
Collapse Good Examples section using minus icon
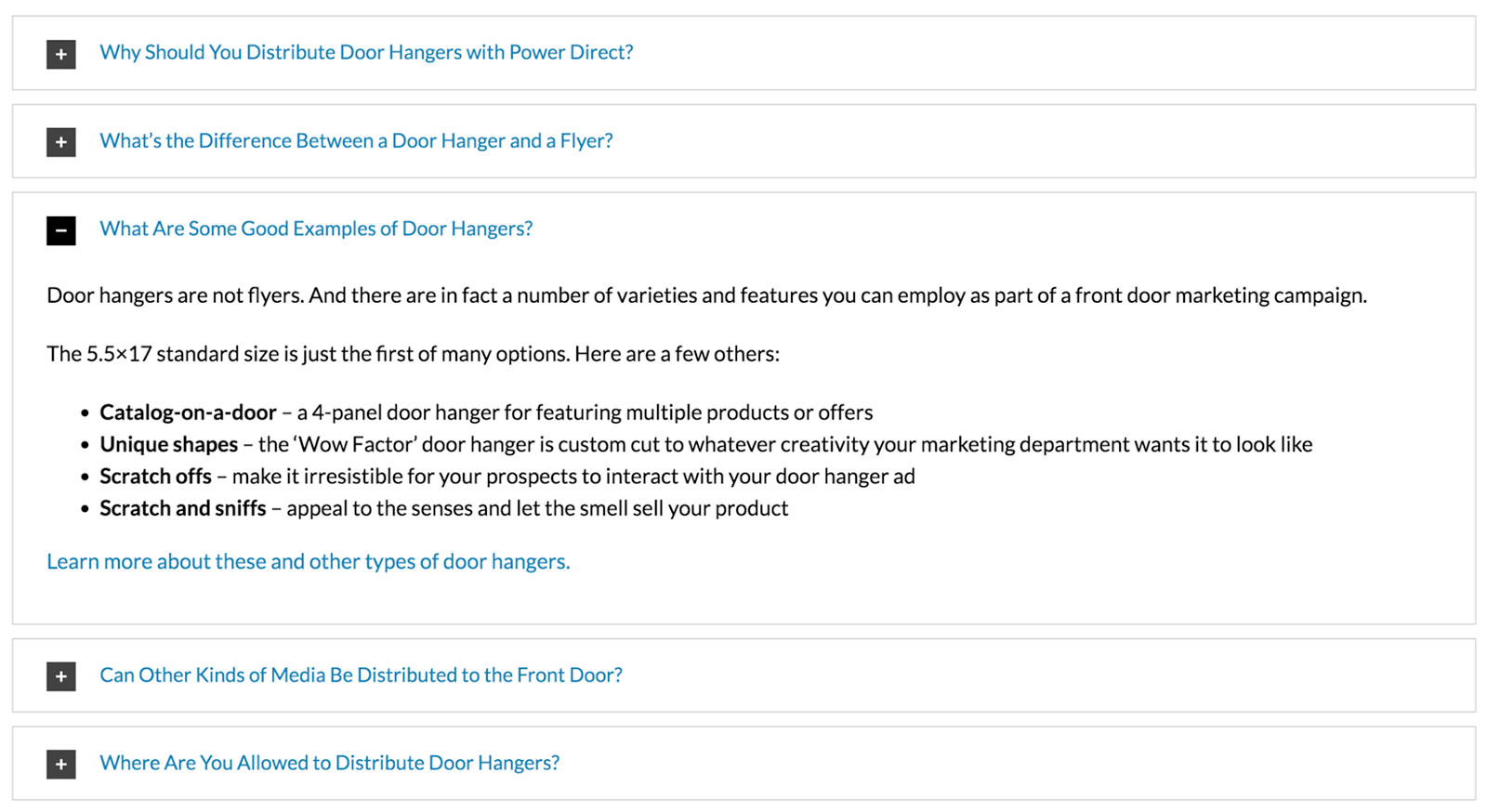[61, 230]
